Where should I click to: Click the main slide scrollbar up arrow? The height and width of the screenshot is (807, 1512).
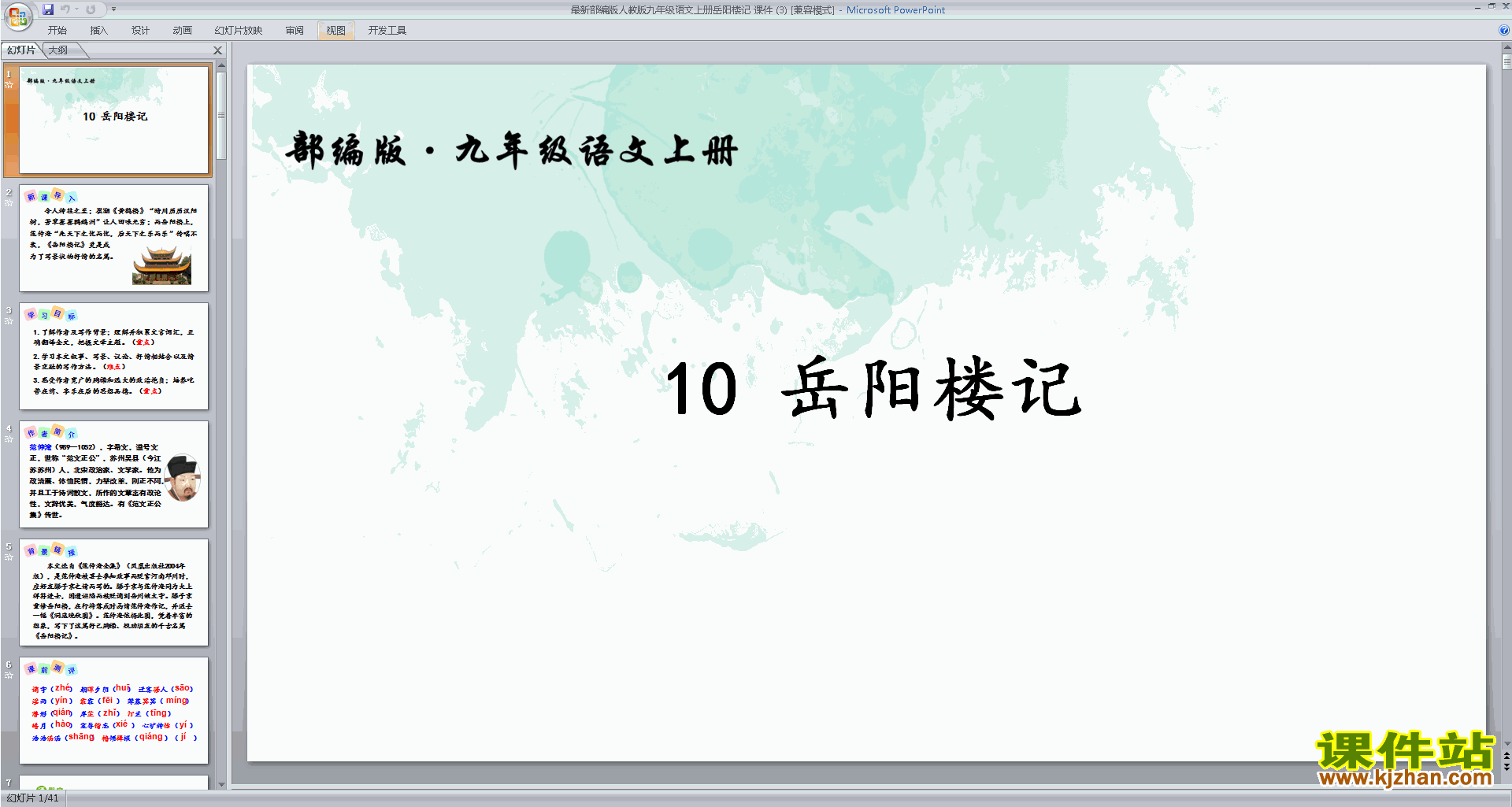1506,48
